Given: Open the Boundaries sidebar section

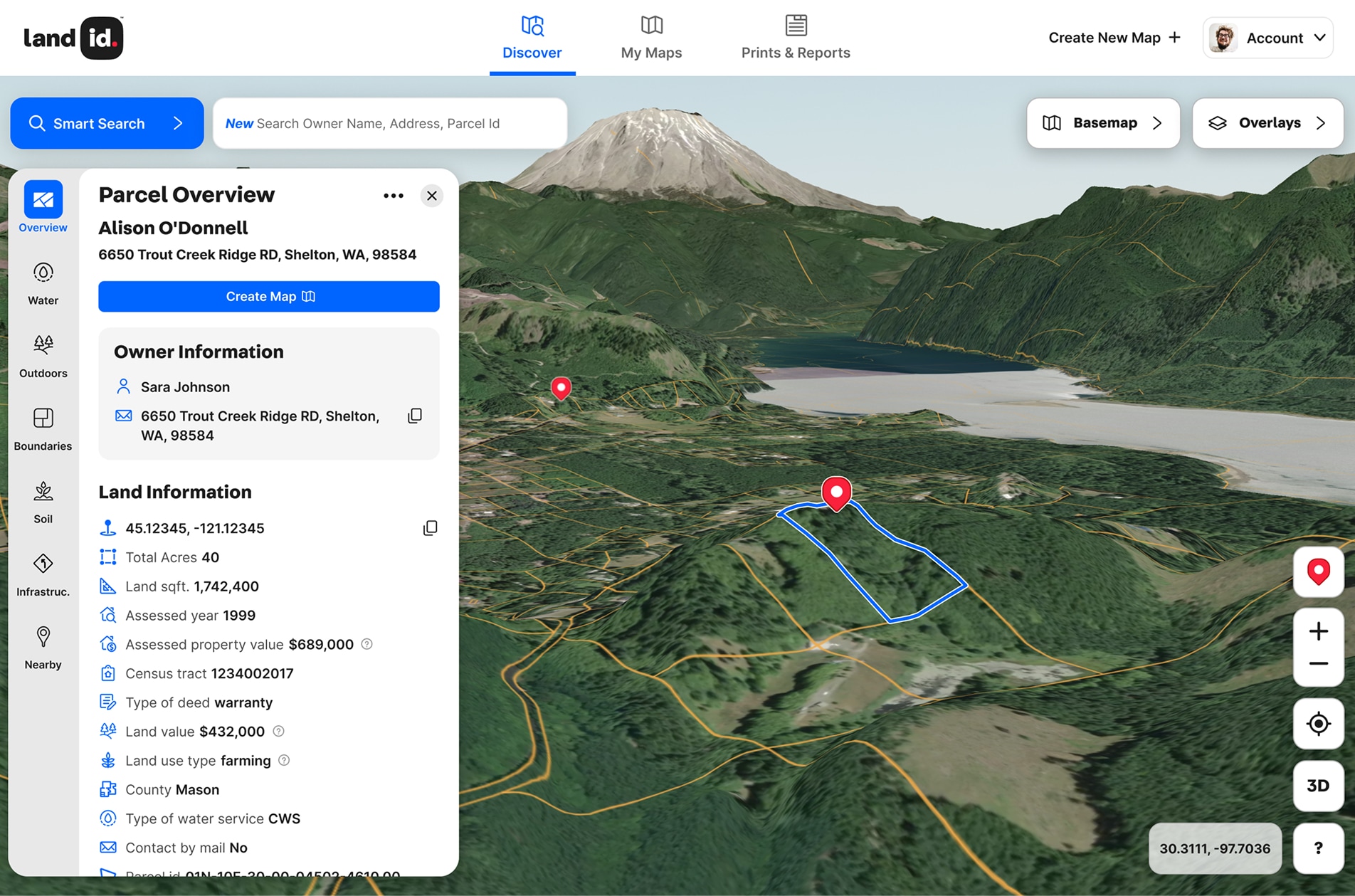Looking at the screenshot, I should (x=43, y=429).
